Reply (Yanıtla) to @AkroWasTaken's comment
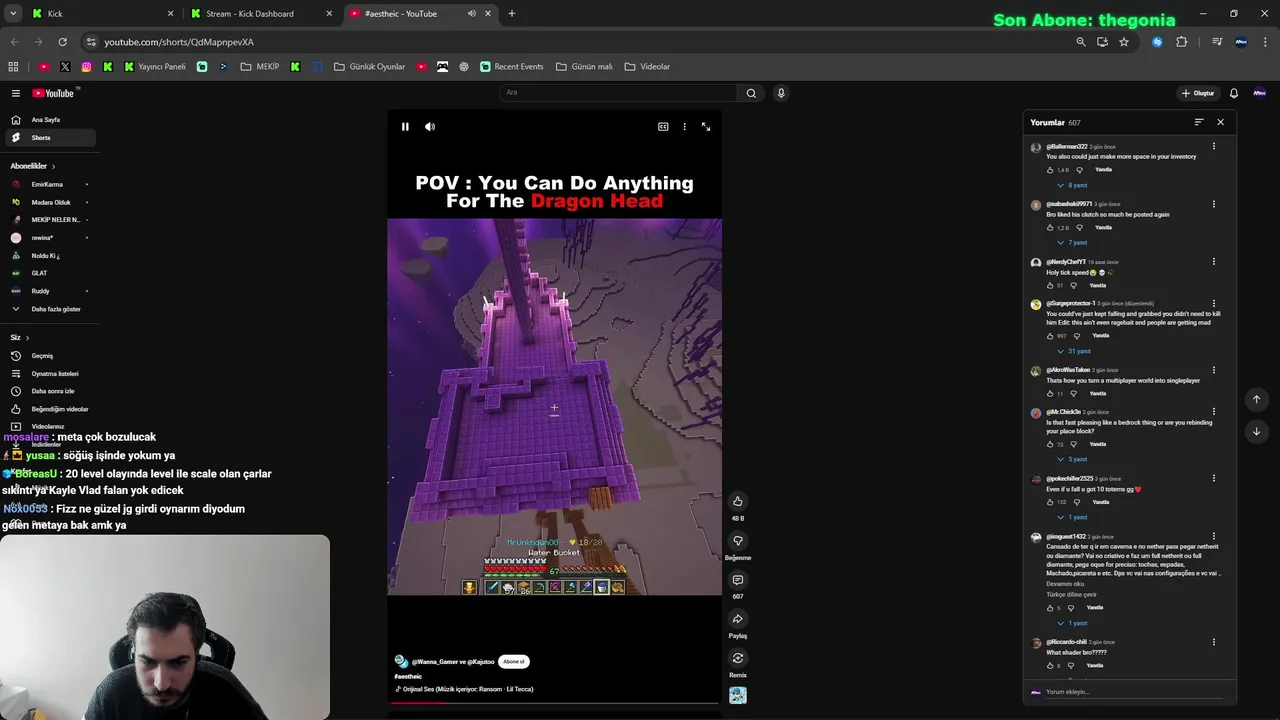 point(1098,394)
